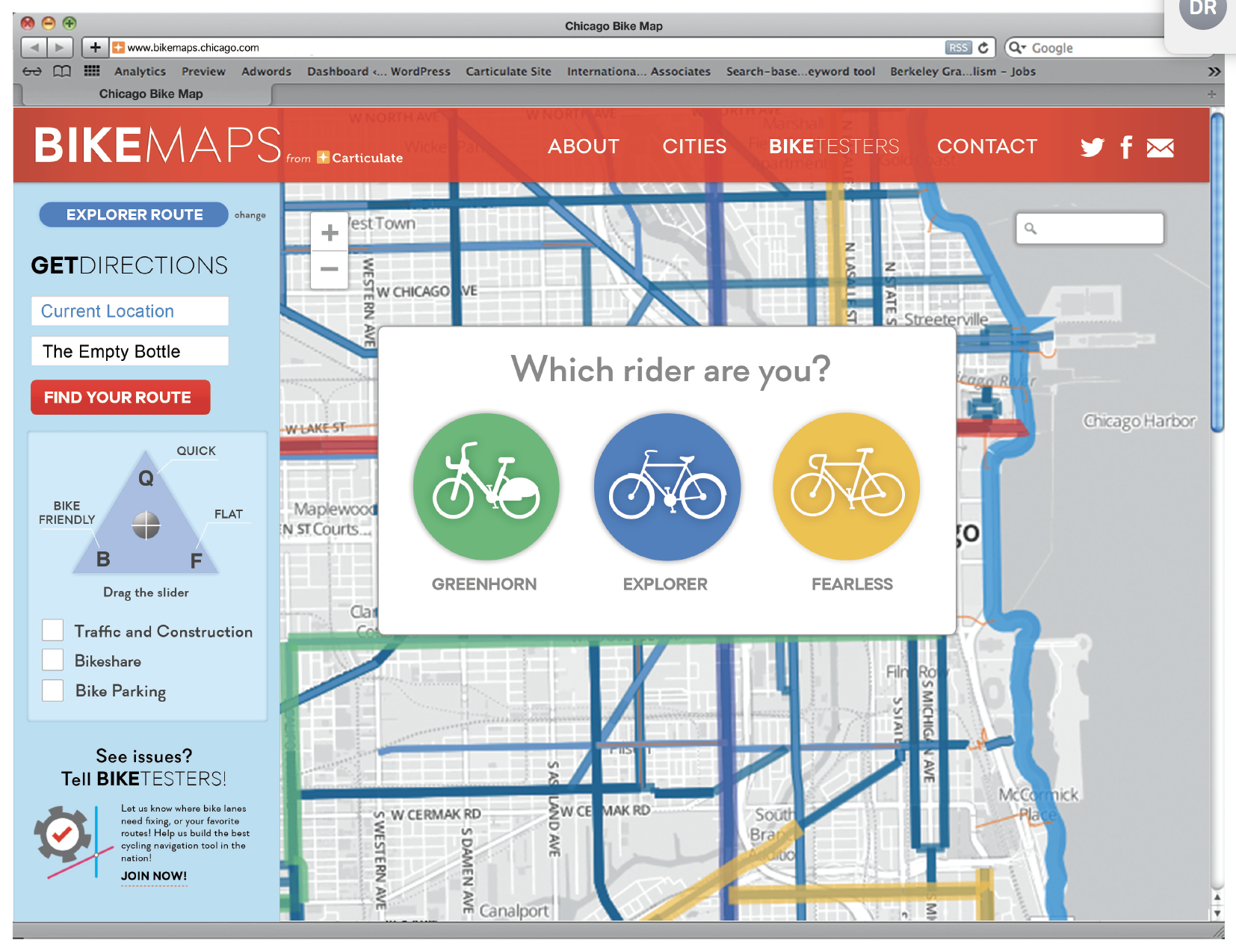Viewport: 1236px width, 952px height.
Task: Enable the Traffic and Construction checkbox
Action: (52, 630)
